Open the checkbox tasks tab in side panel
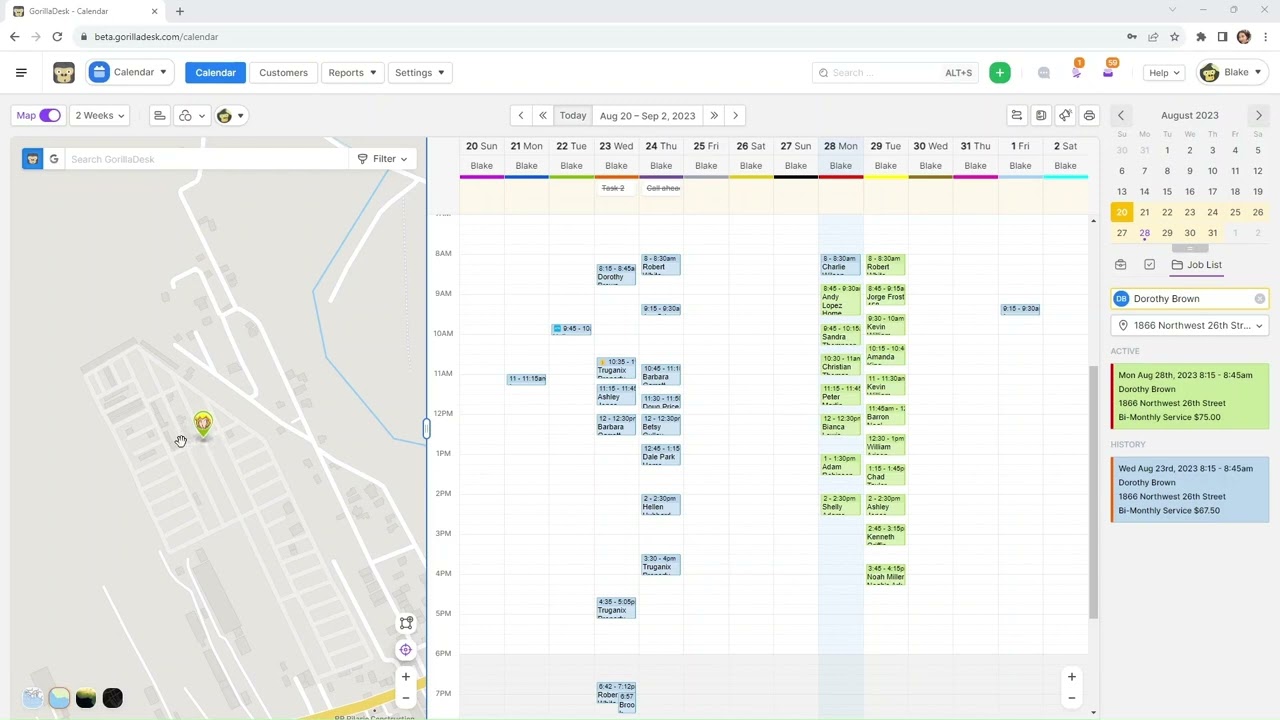The width and height of the screenshot is (1280, 720). click(x=1149, y=264)
